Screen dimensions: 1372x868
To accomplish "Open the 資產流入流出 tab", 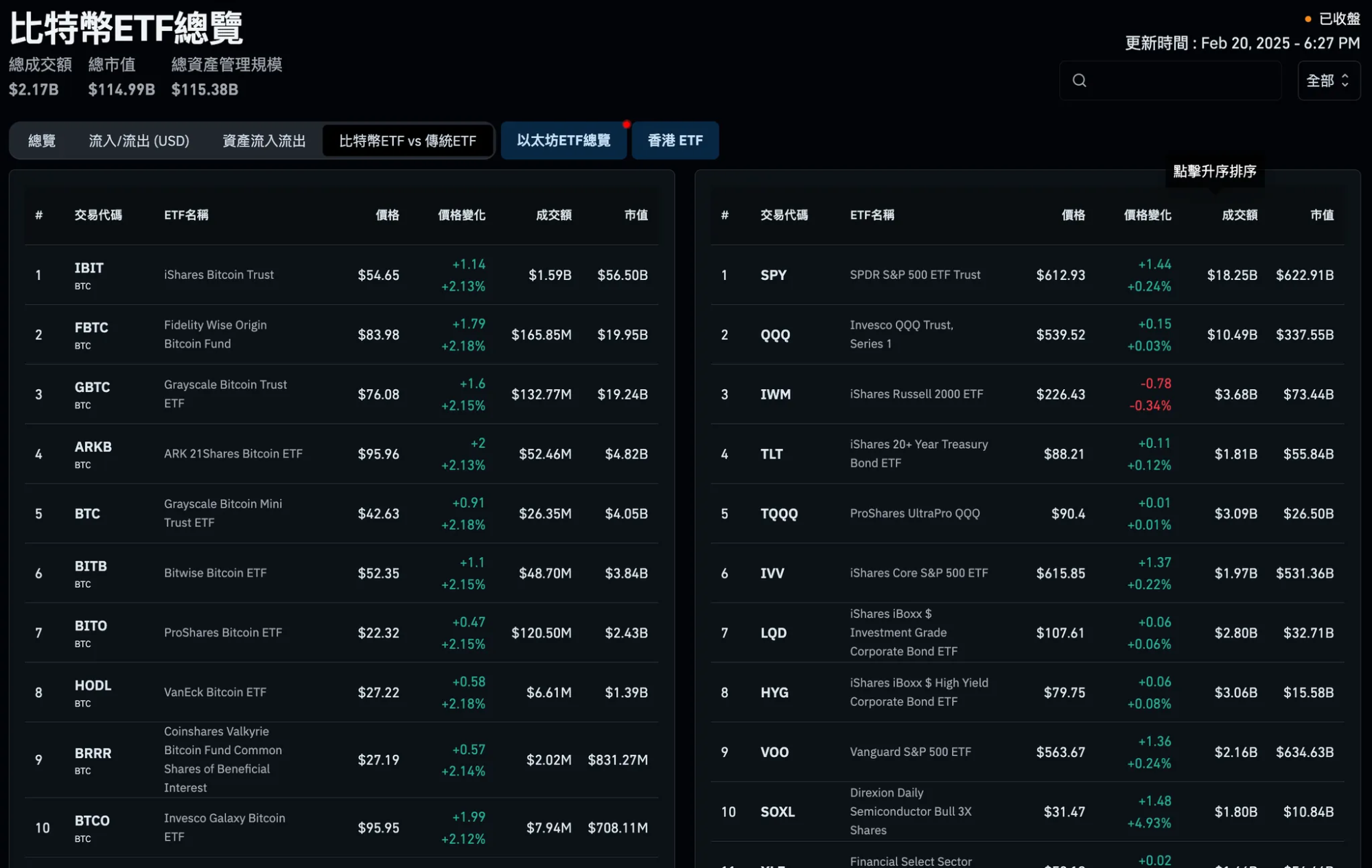I will [264, 141].
